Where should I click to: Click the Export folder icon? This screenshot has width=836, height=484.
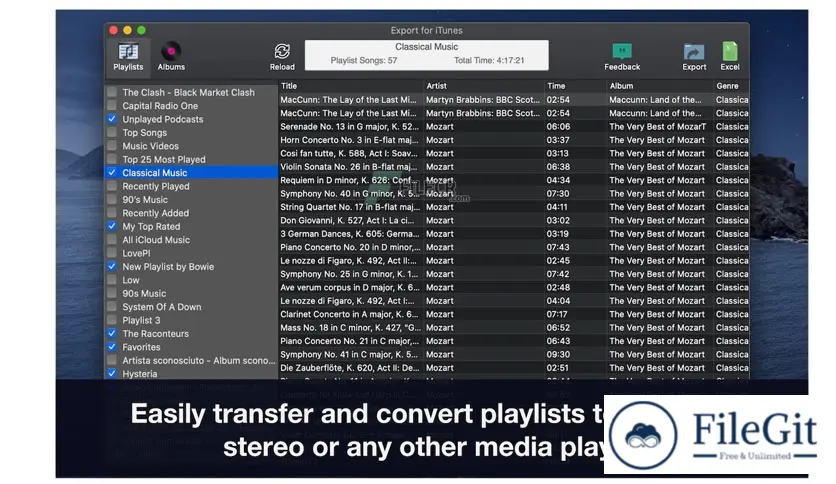694,52
